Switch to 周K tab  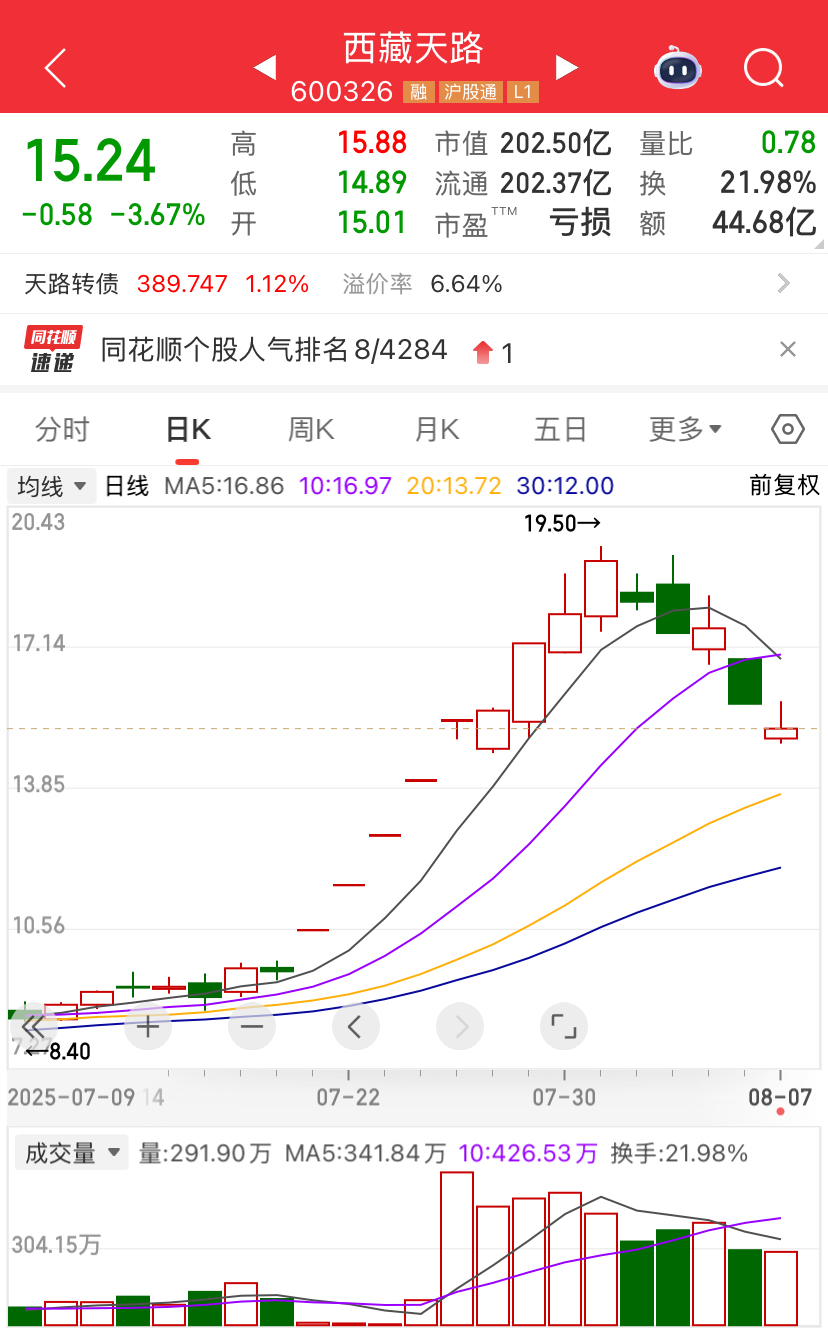[x=311, y=429]
